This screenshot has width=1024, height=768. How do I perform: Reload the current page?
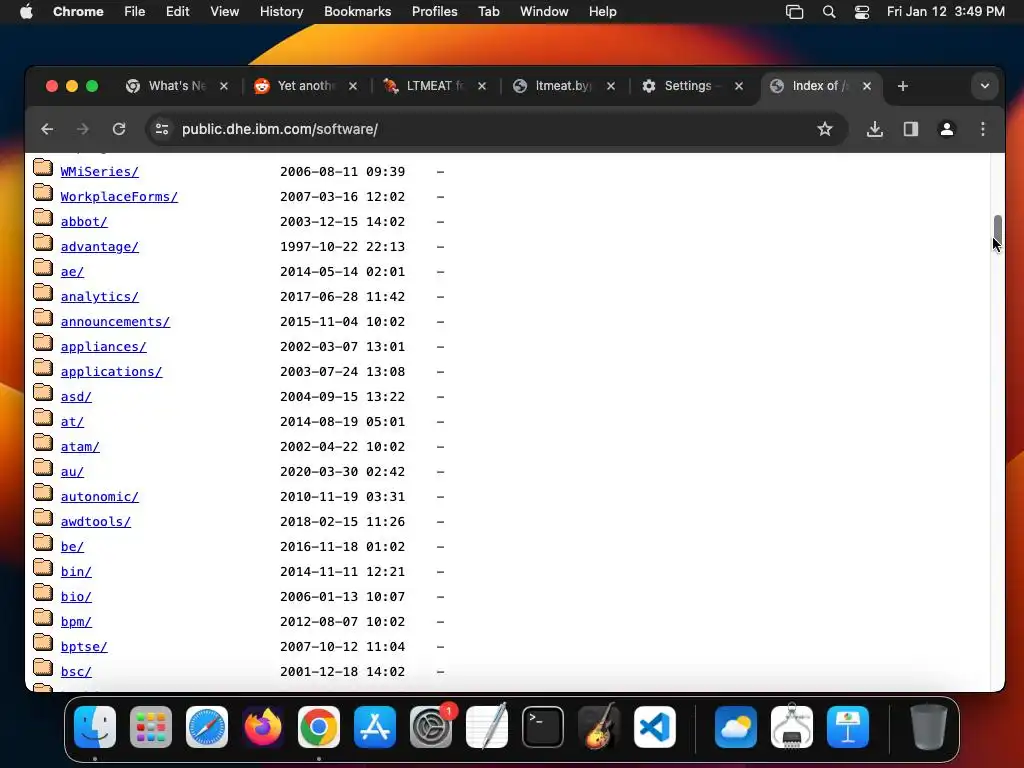(x=119, y=129)
